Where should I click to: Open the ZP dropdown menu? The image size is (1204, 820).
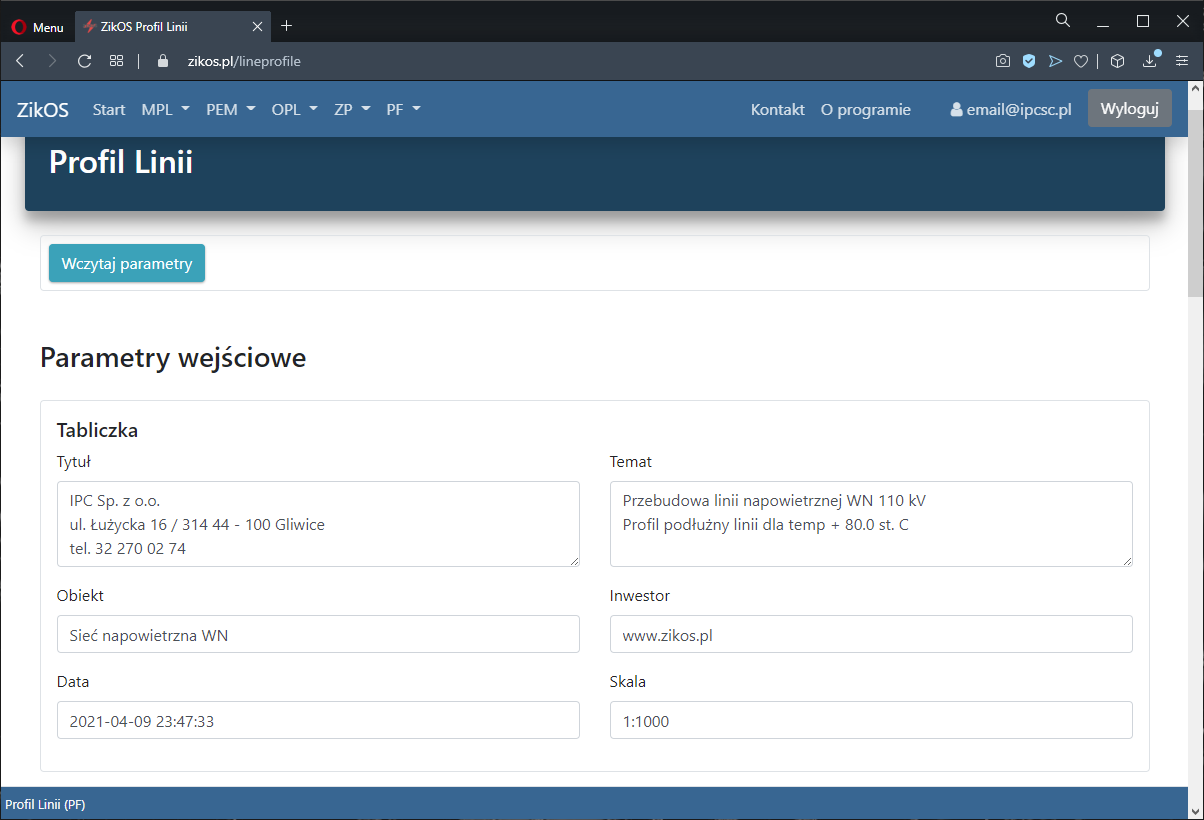[x=352, y=110]
